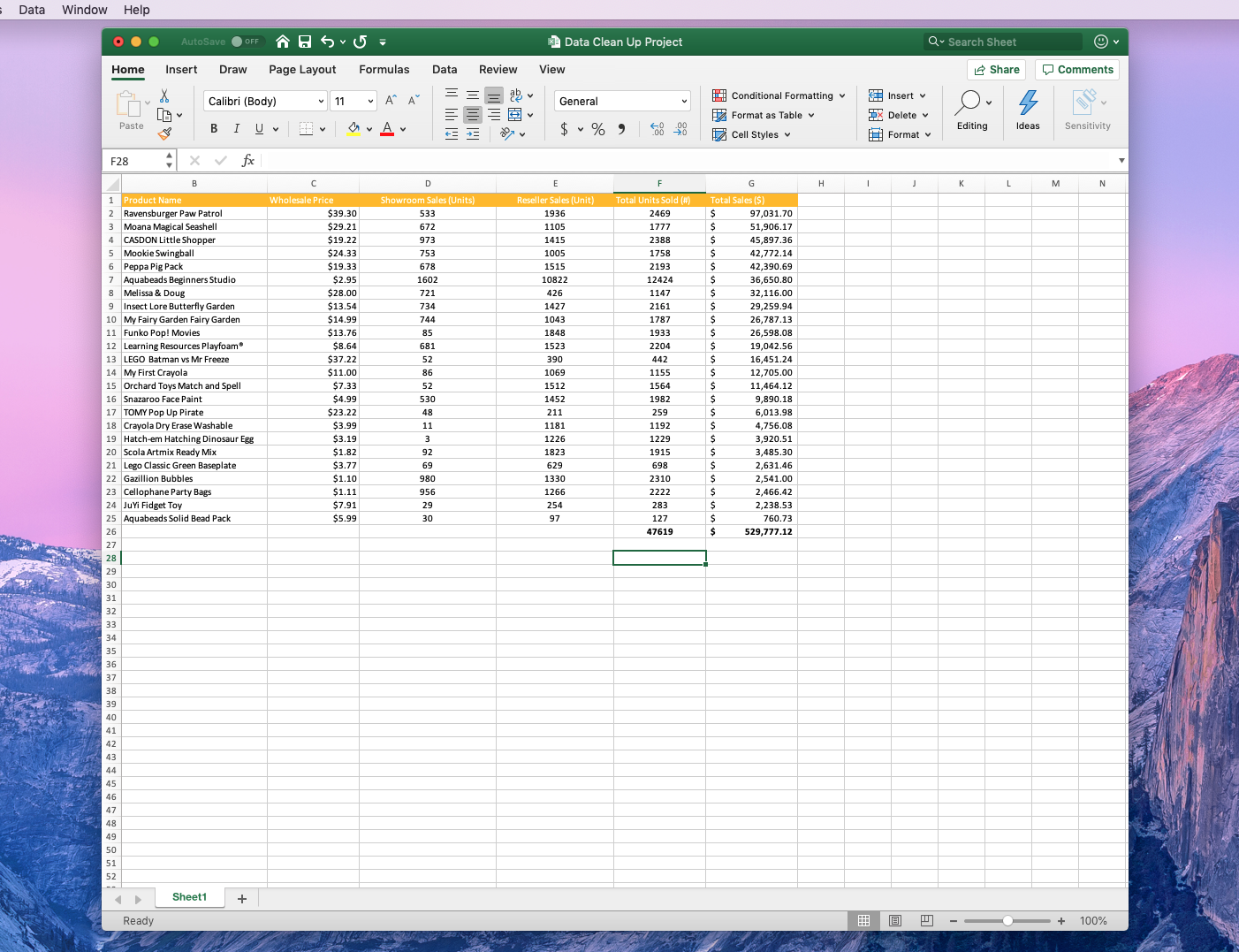Image resolution: width=1239 pixels, height=952 pixels.
Task: Apply accounting dollar format
Action: 564,129
